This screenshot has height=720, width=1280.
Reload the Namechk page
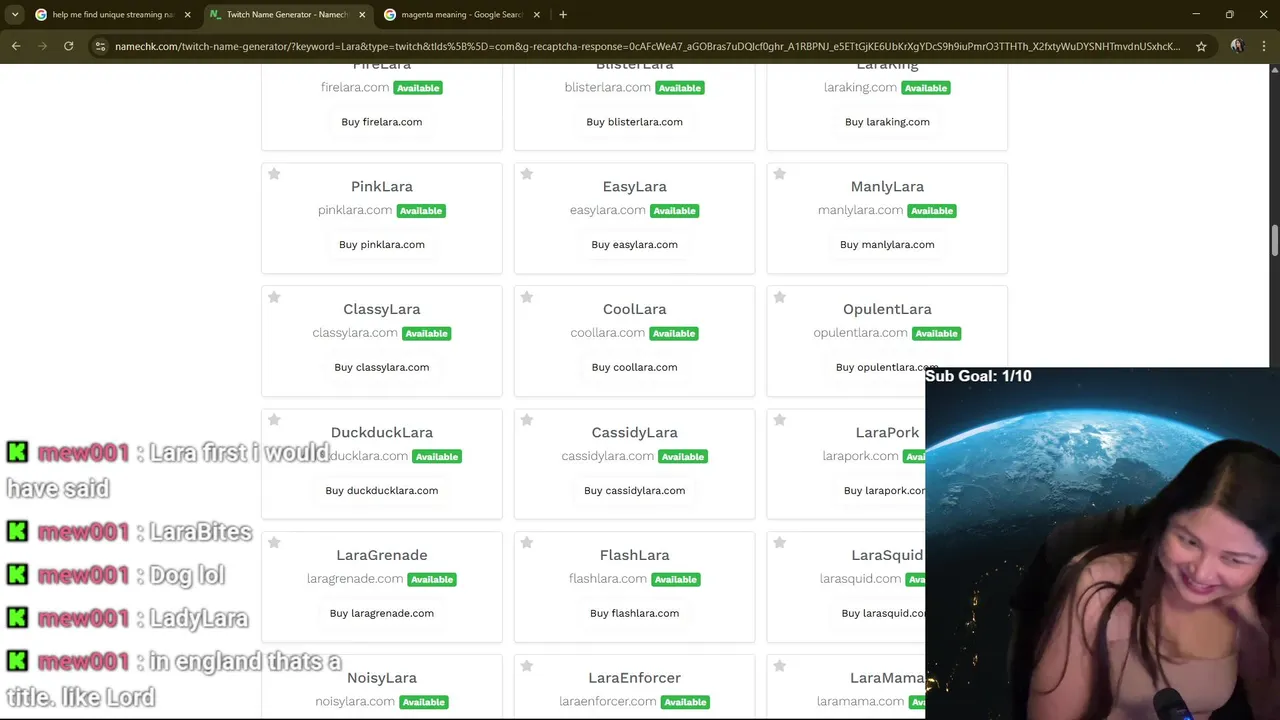pyautogui.click(x=68, y=46)
